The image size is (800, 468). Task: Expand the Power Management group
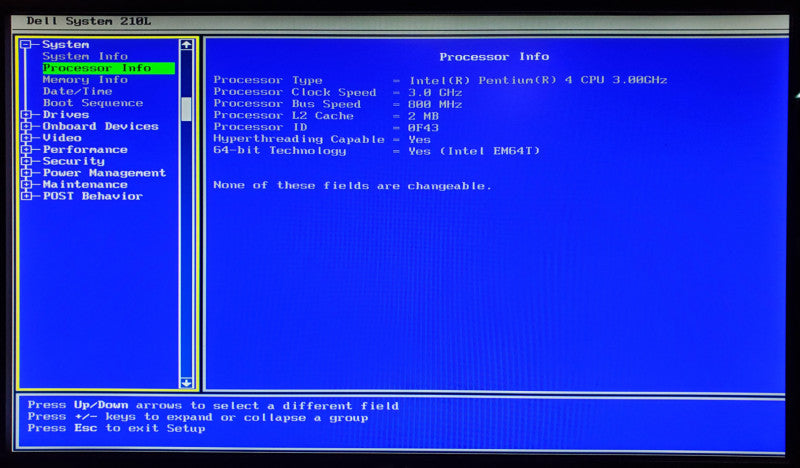tap(27, 173)
